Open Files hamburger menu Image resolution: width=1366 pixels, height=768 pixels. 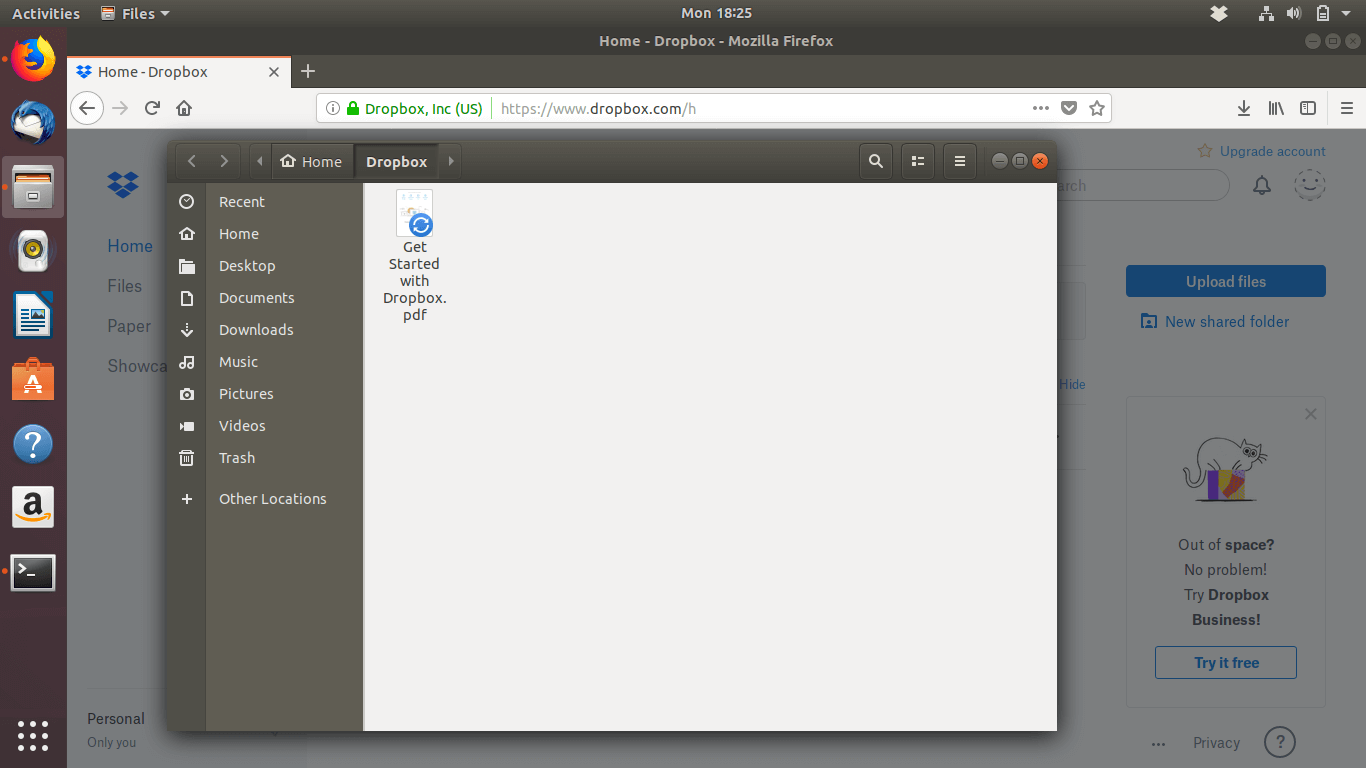pyautogui.click(x=960, y=161)
